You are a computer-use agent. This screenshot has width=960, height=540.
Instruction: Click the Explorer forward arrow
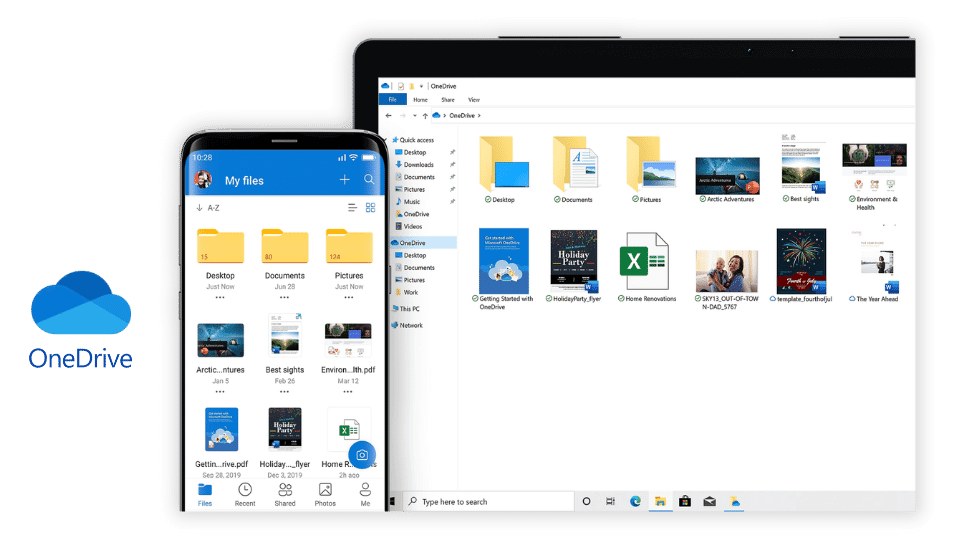(x=402, y=115)
